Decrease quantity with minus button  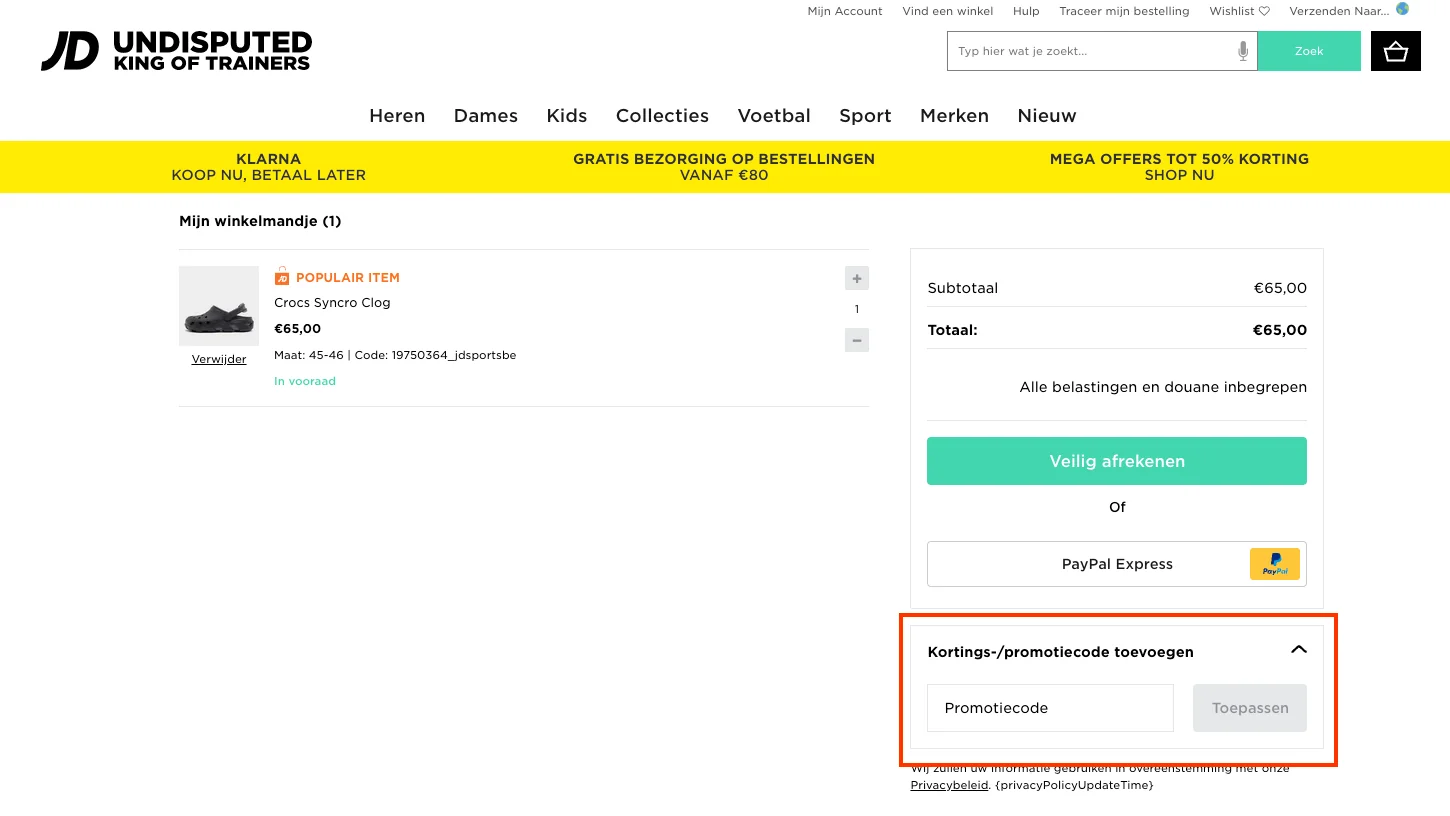(857, 340)
